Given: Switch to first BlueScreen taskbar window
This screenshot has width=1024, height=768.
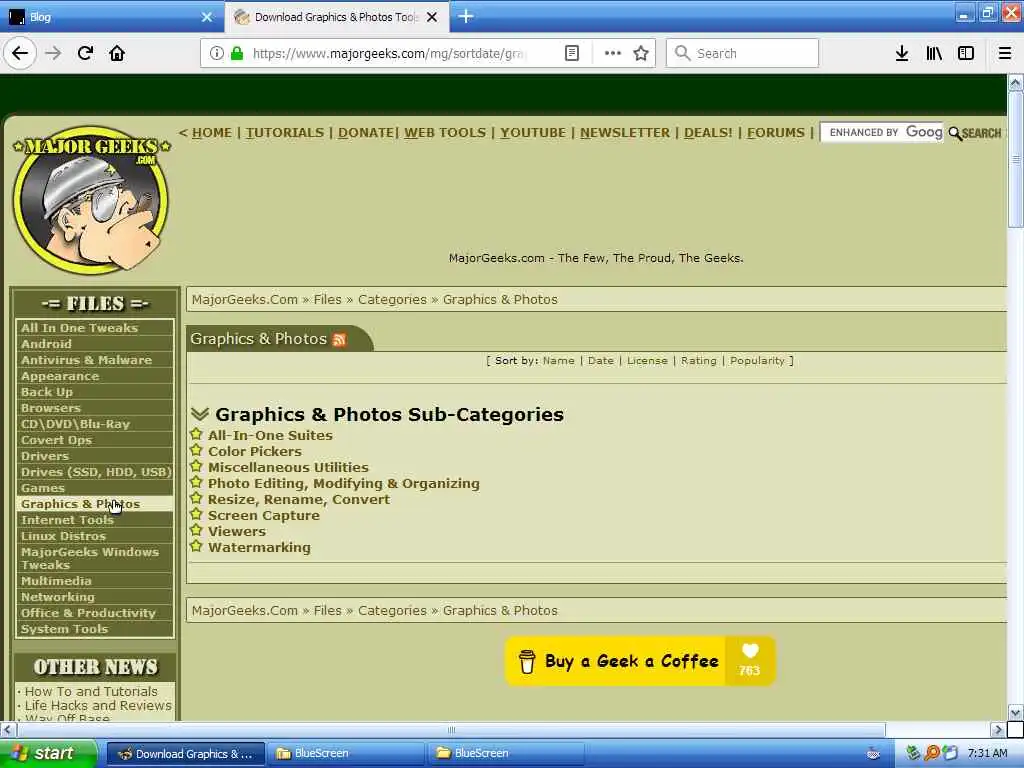Looking at the screenshot, I should pyautogui.click(x=346, y=753).
